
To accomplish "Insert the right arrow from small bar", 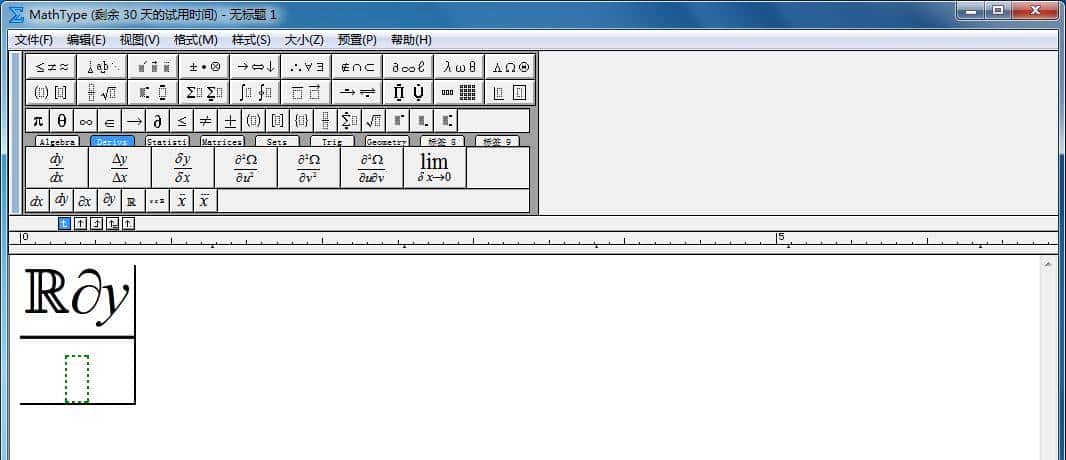I will (x=134, y=121).
